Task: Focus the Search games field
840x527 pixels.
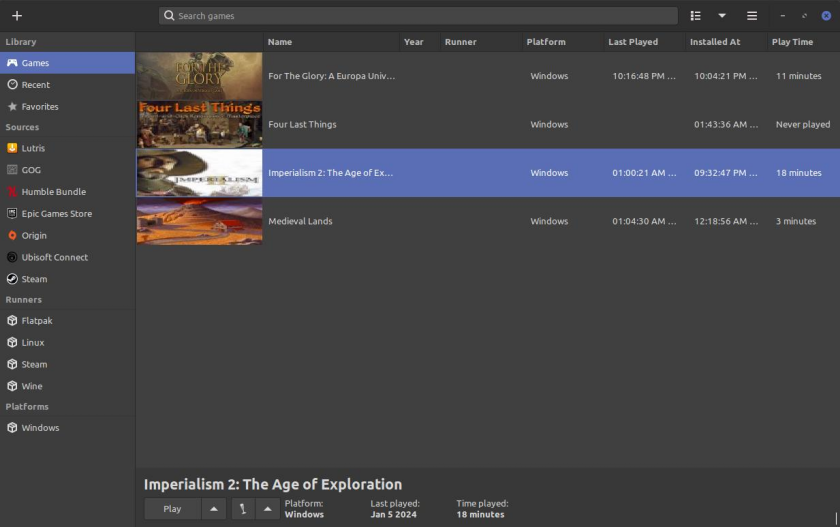Action: point(418,16)
